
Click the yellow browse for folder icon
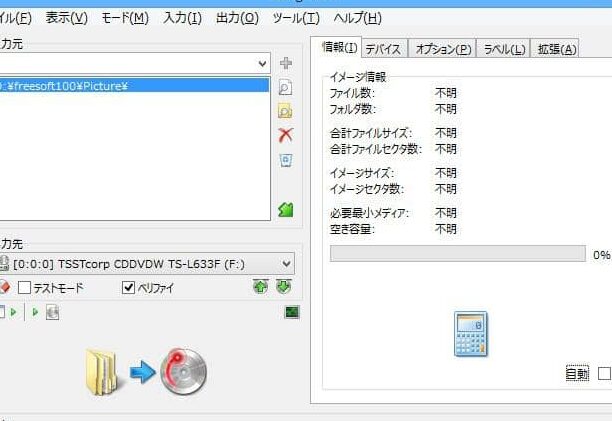[285, 111]
